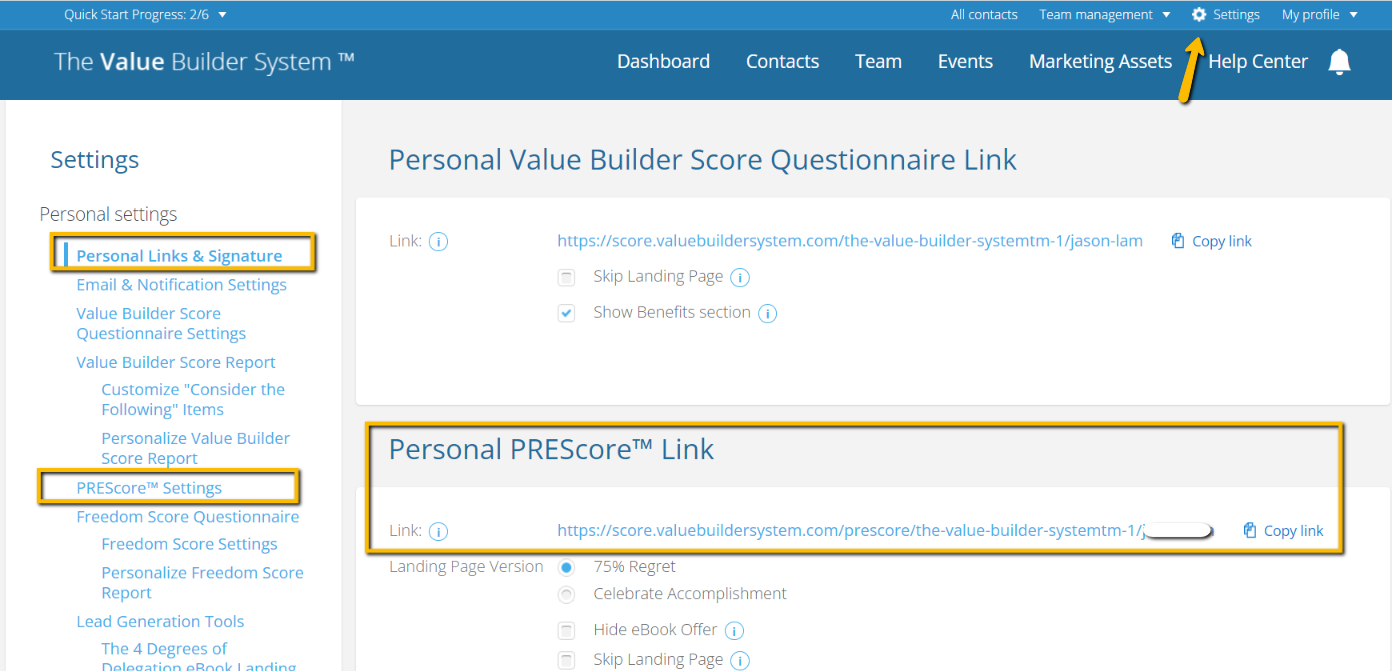The image size is (1392, 671).
Task: Click info icon beside Questionnaire Link label
Action: (438, 241)
